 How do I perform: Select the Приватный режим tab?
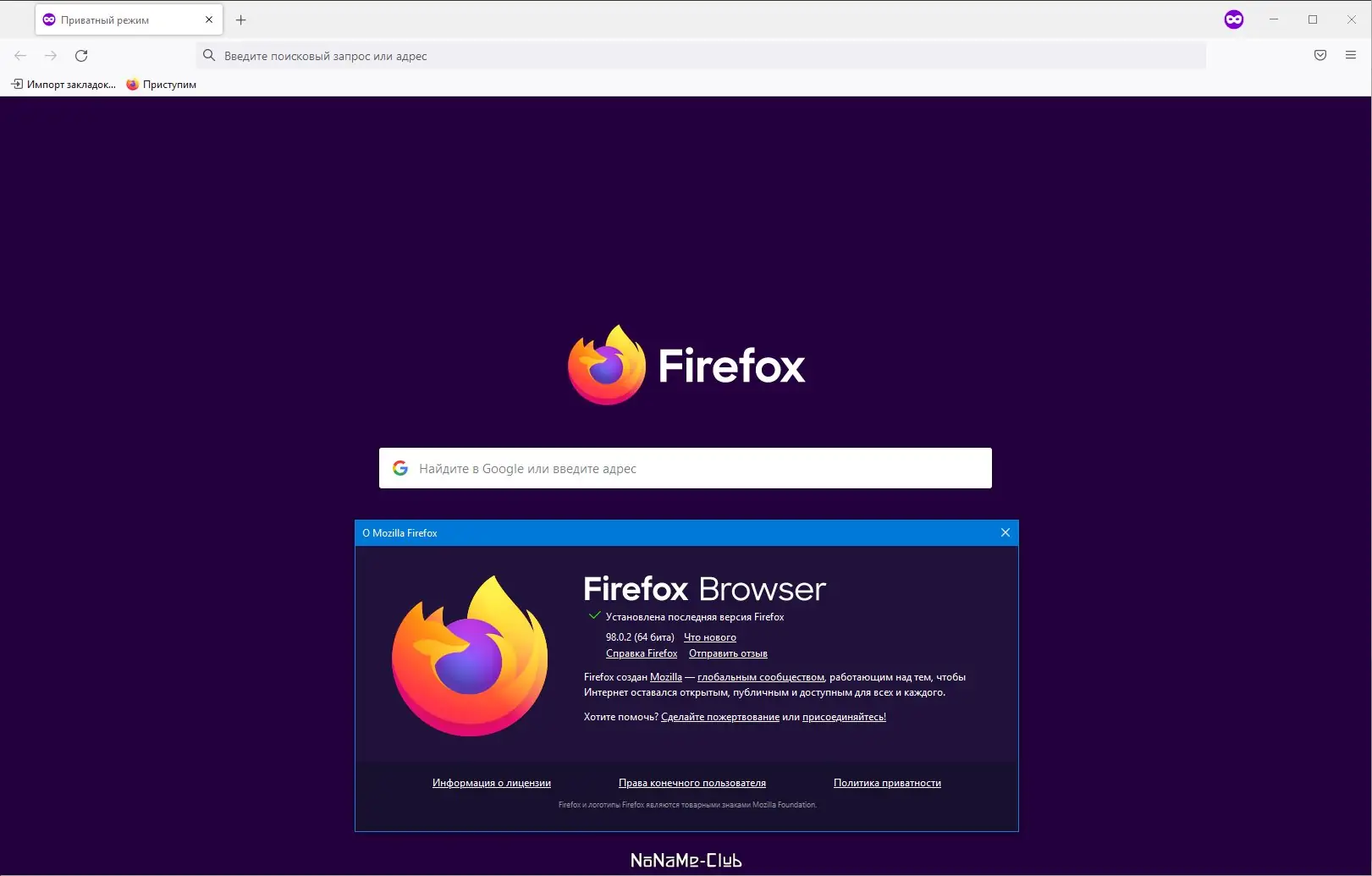129,19
